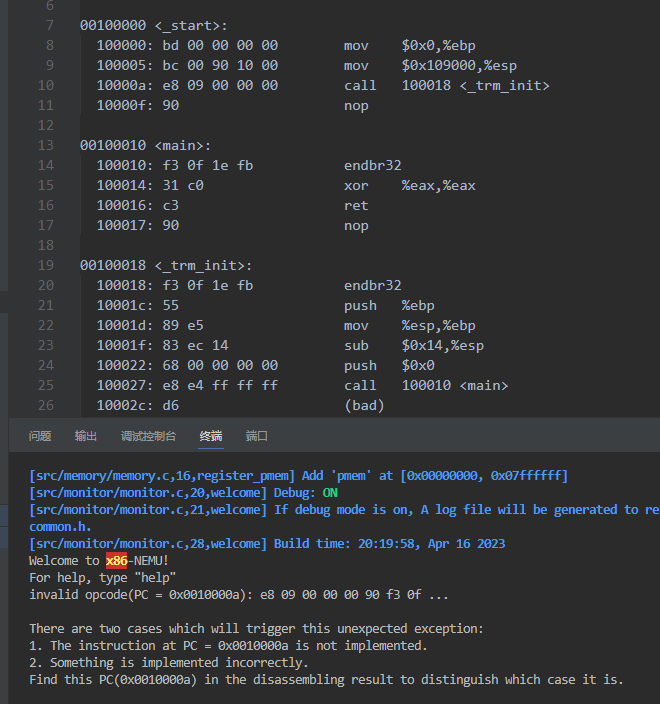Click the 'Find this PC(0x0010000a)' line
660x704 pixels.
pyautogui.click(x=326, y=680)
